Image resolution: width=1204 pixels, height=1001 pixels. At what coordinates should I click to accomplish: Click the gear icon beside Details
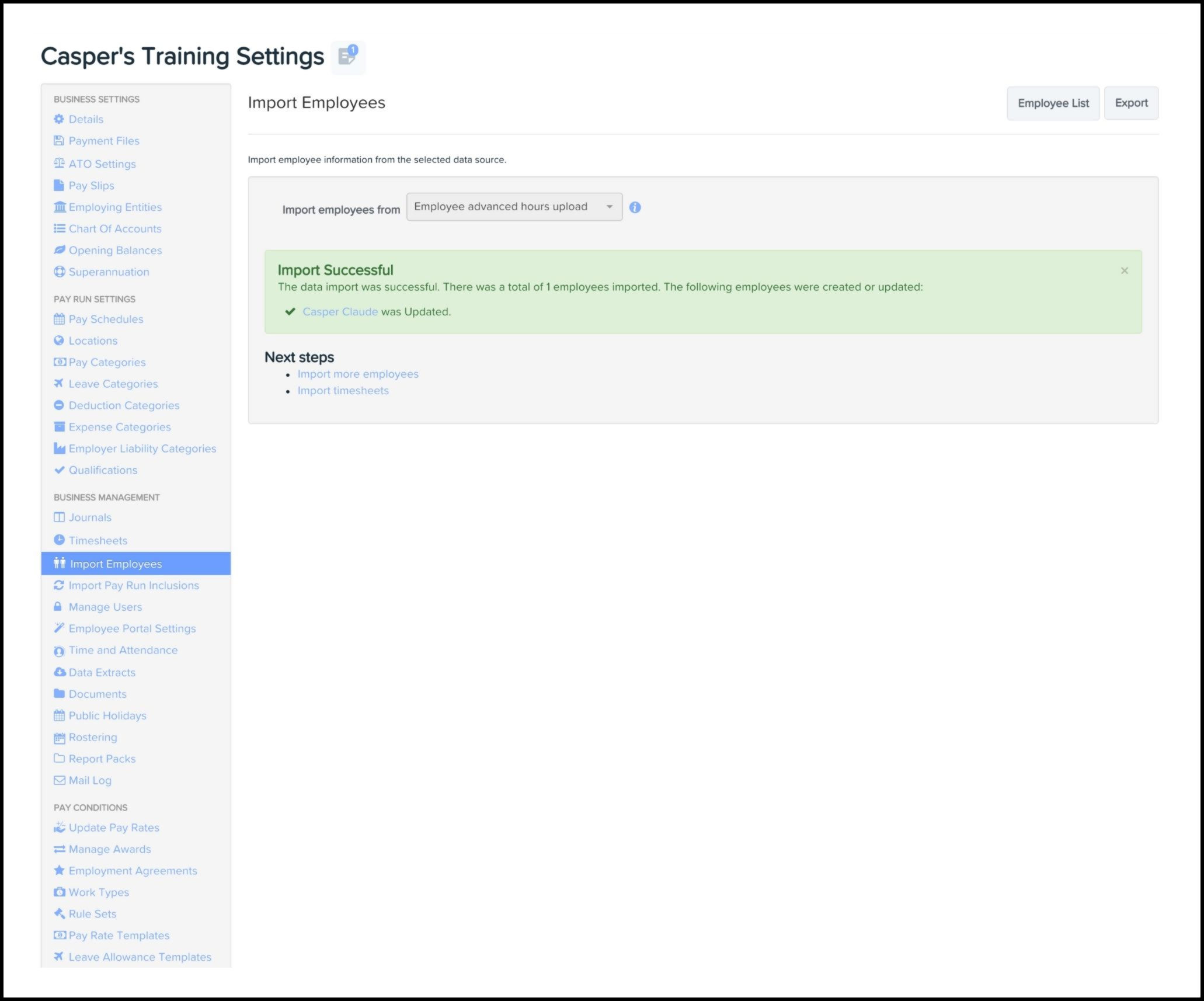point(59,119)
